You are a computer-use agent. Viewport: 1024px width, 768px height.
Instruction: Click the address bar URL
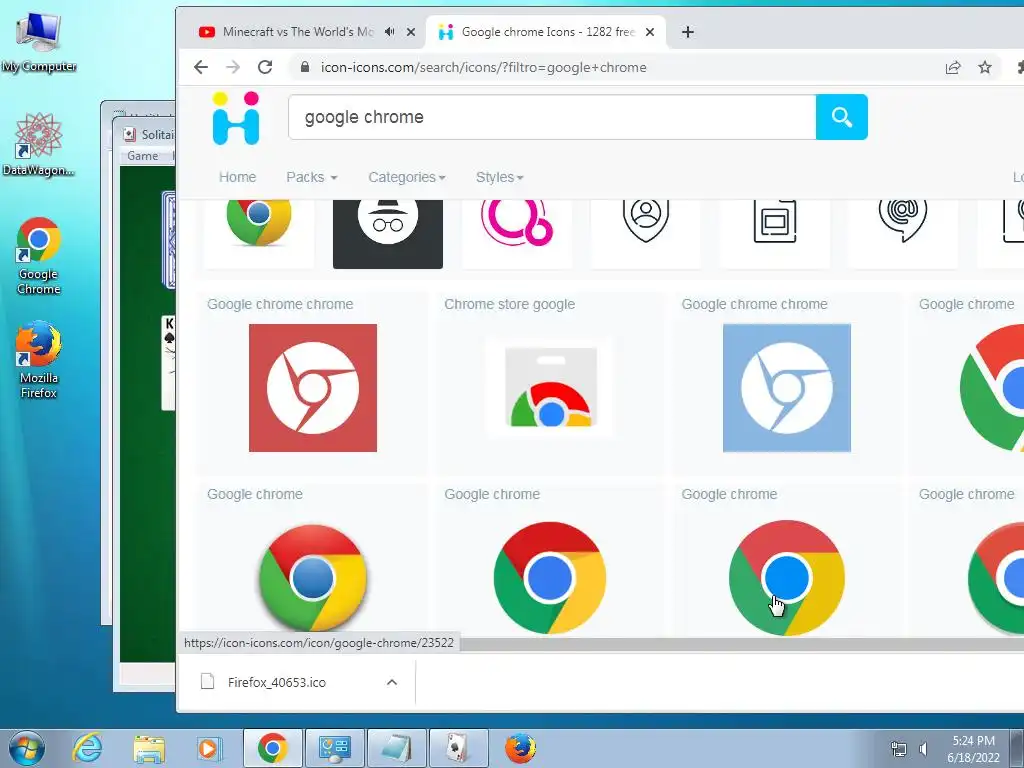(483, 67)
